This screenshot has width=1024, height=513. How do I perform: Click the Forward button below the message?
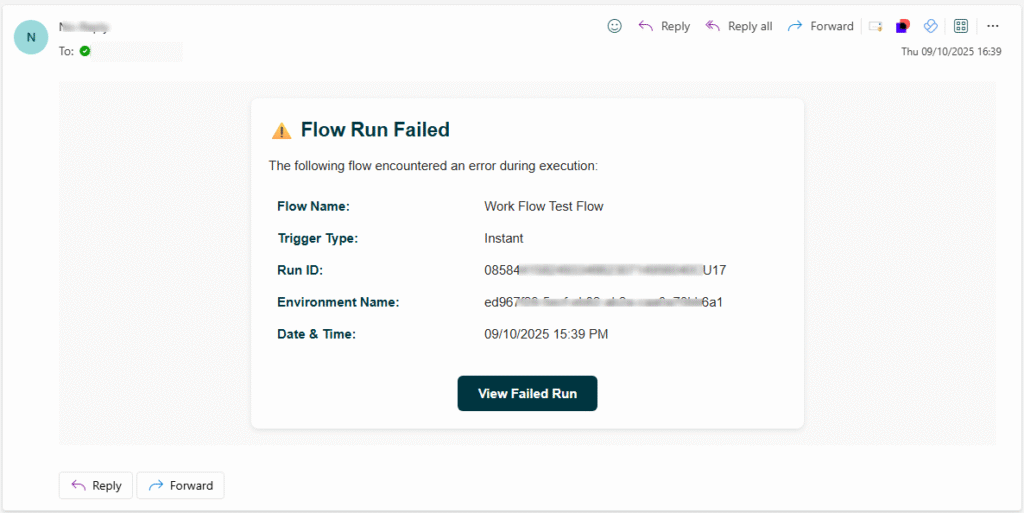180,485
